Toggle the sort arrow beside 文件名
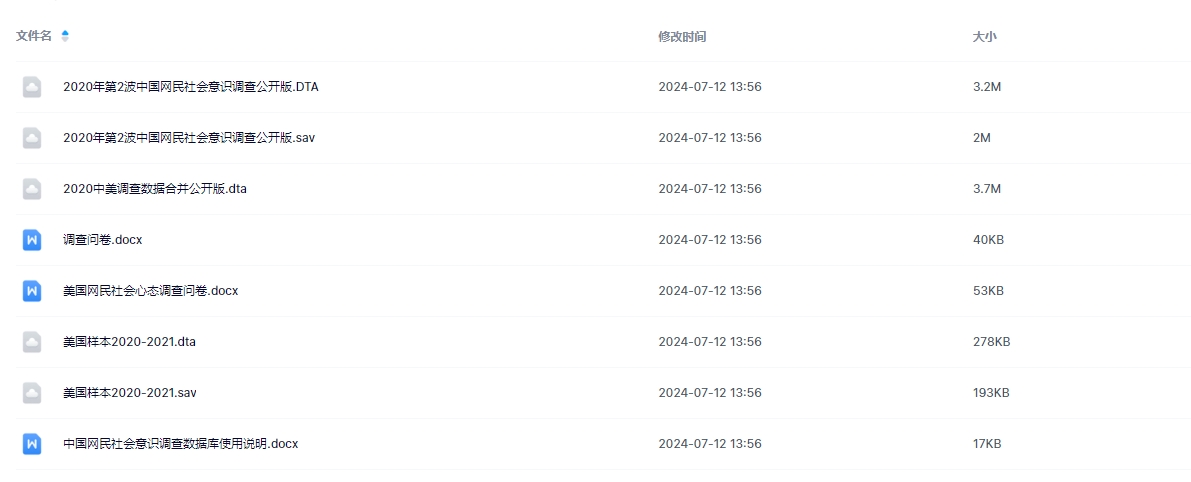The image size is (1191, 482). coord(65,36)
